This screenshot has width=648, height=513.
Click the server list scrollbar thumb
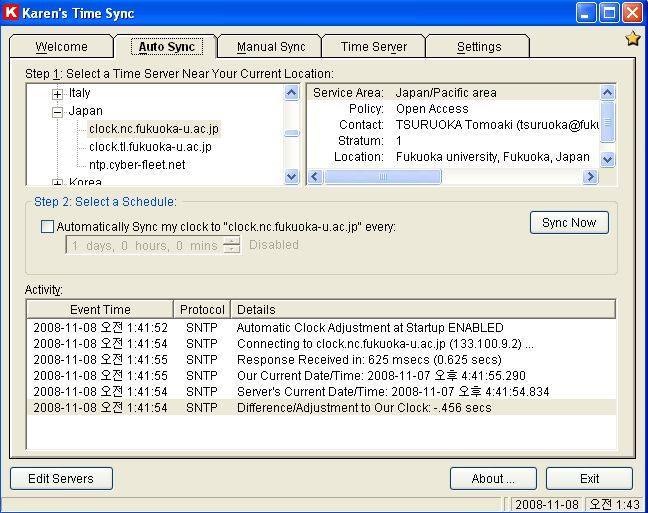point(292,133)
